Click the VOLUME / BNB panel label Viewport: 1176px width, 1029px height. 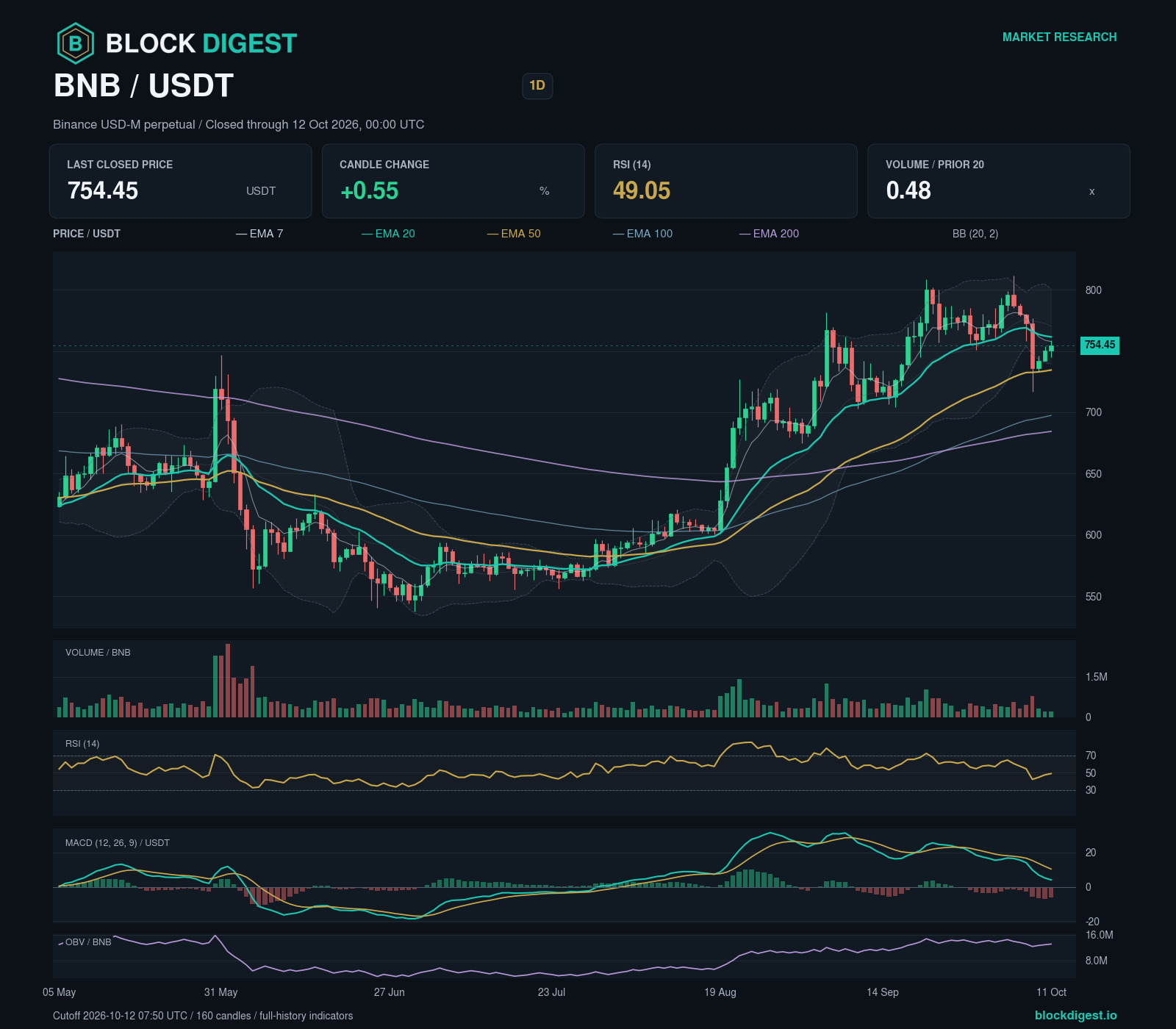[98, 653]
